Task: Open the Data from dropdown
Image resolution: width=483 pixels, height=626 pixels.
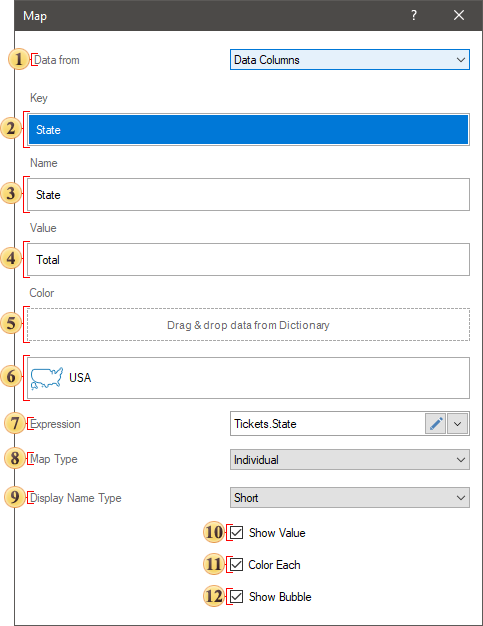Action: click(x=350, y=59)
